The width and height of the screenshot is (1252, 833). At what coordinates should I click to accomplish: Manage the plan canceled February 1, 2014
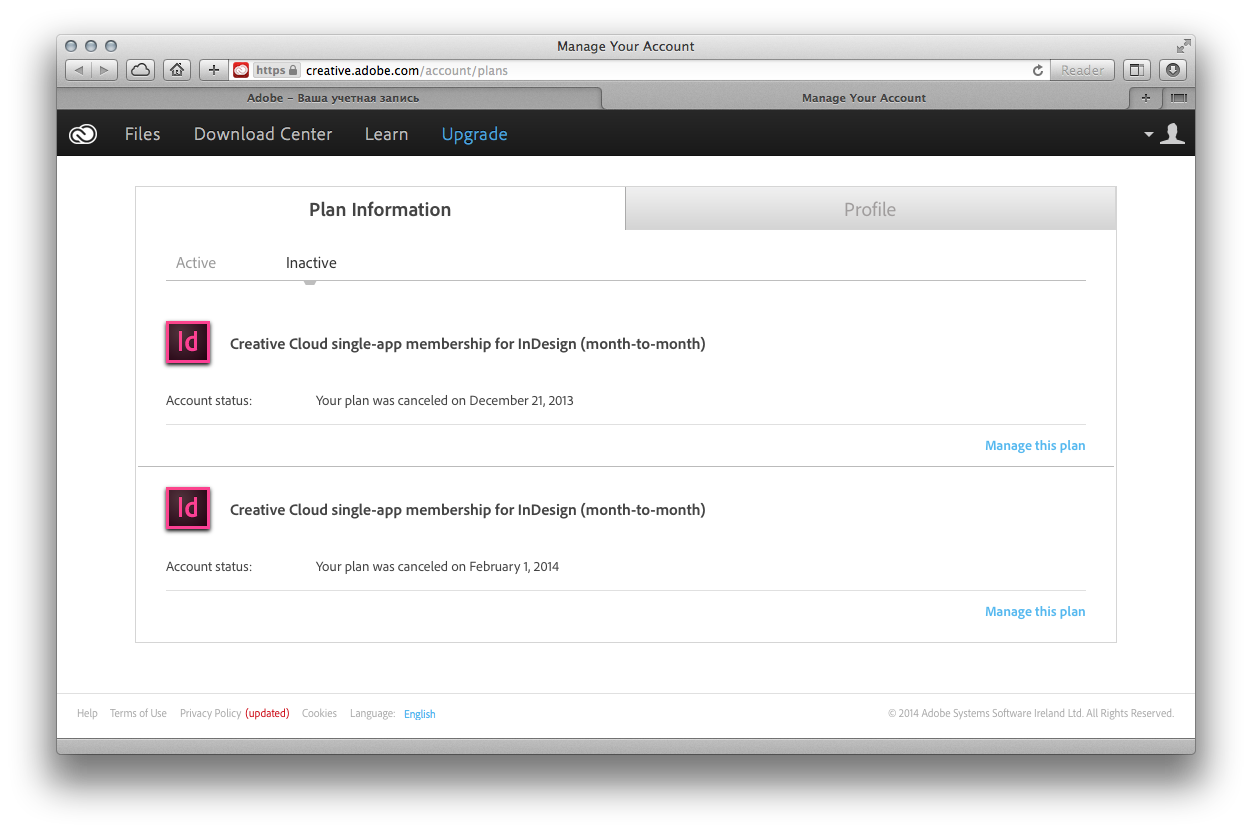coord(1034,612)
